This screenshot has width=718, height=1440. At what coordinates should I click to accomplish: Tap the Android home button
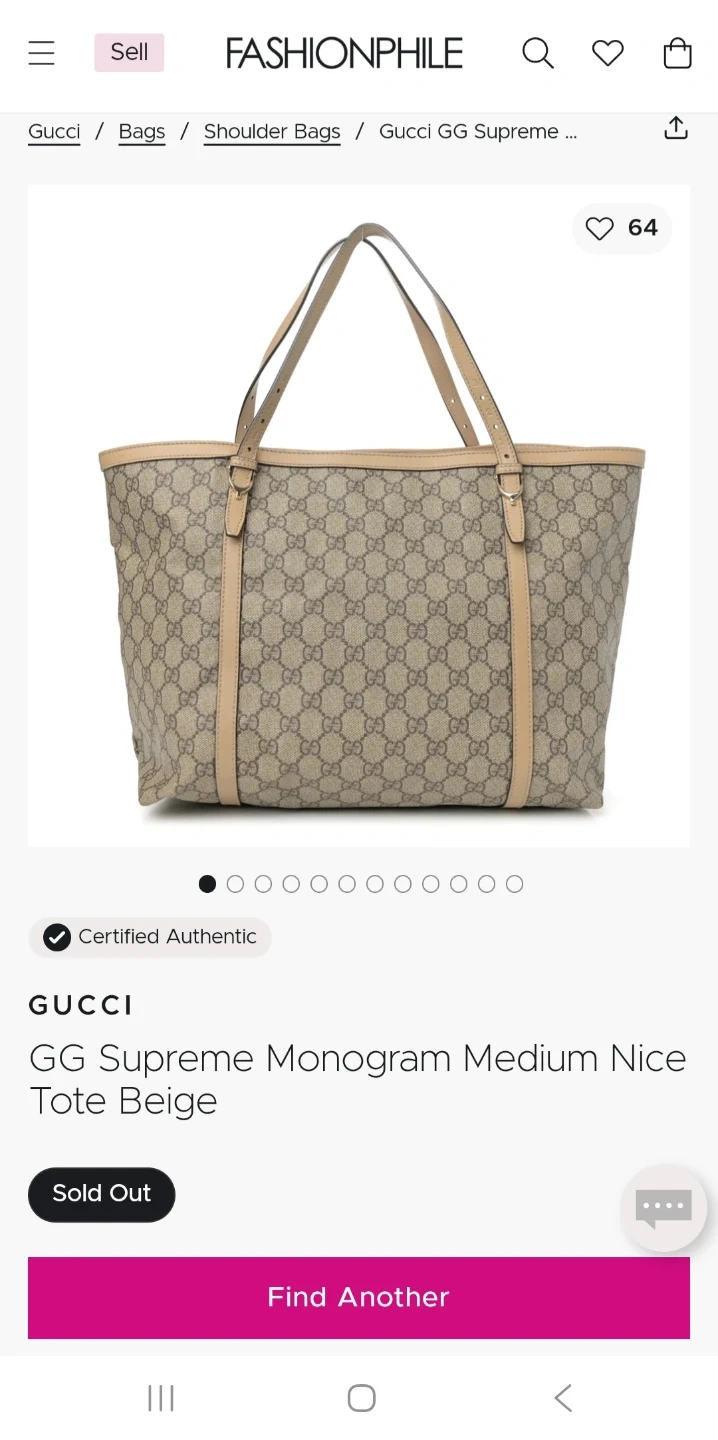pyautogui.click(x=361, y=1397)
